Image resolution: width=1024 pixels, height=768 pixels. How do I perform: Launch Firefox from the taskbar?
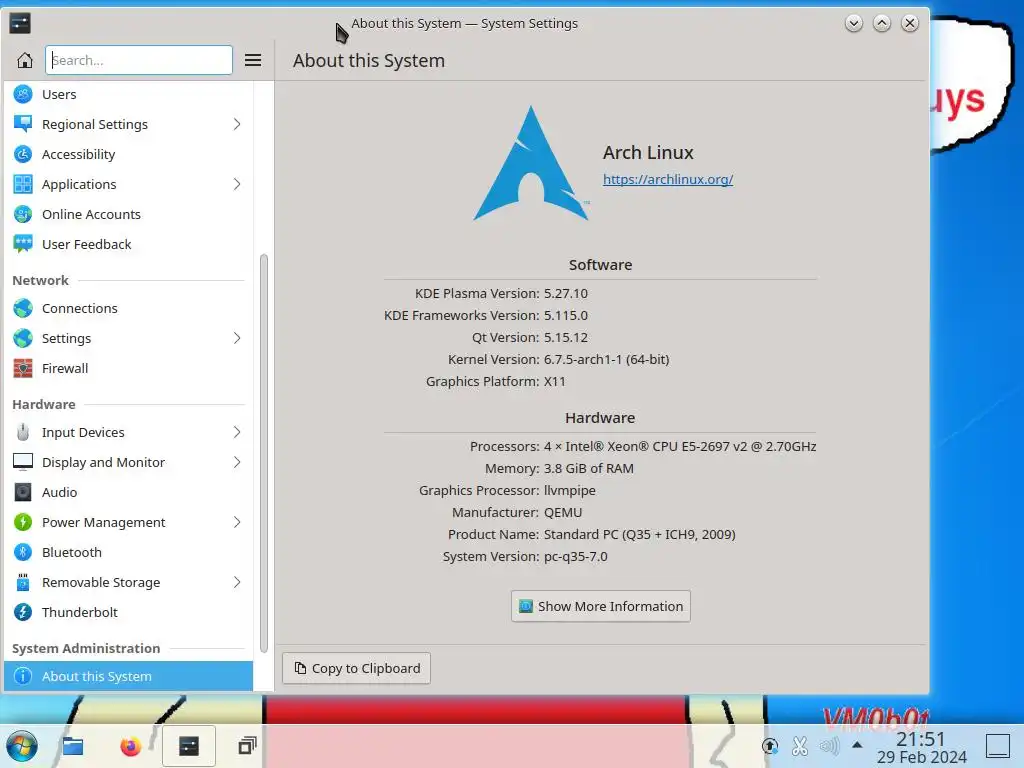point(131,746)
